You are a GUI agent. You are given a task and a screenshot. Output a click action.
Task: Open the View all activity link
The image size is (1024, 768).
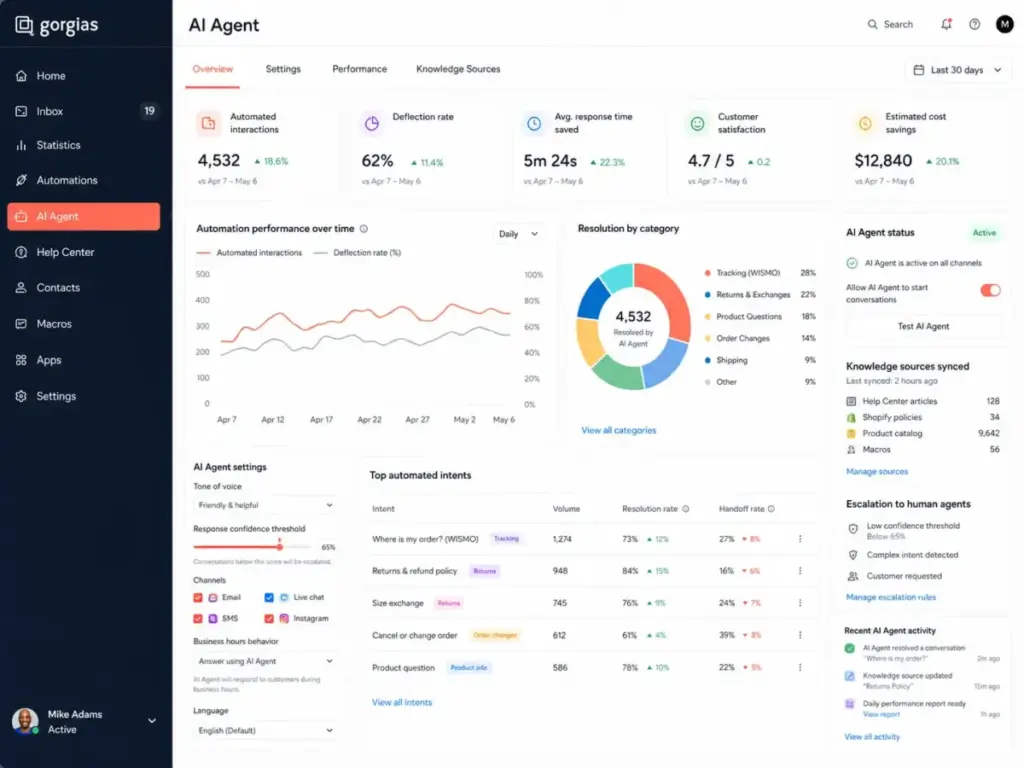click(x=872, y=737)
